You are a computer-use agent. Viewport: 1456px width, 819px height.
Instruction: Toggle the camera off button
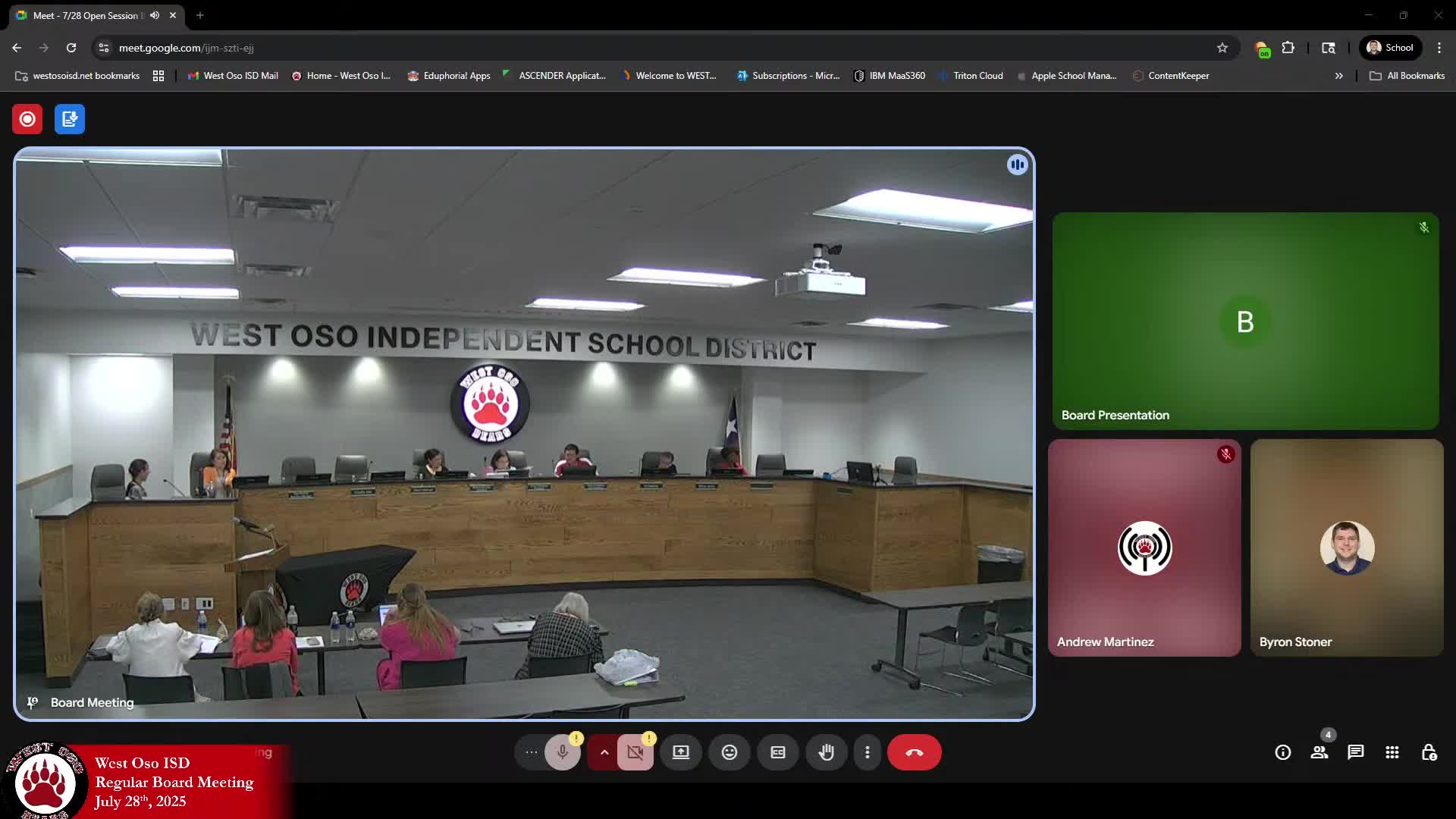(635, 752)
